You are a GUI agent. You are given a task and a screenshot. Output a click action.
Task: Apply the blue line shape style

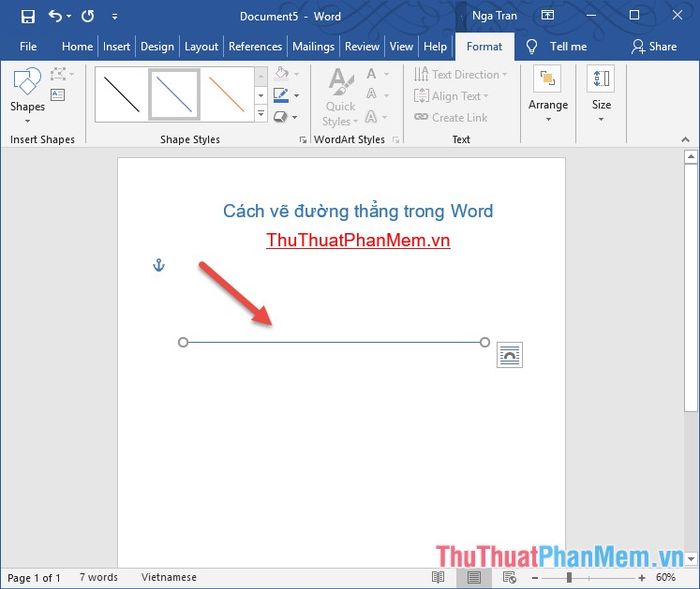pyautogui.click(x=174, y=94)
